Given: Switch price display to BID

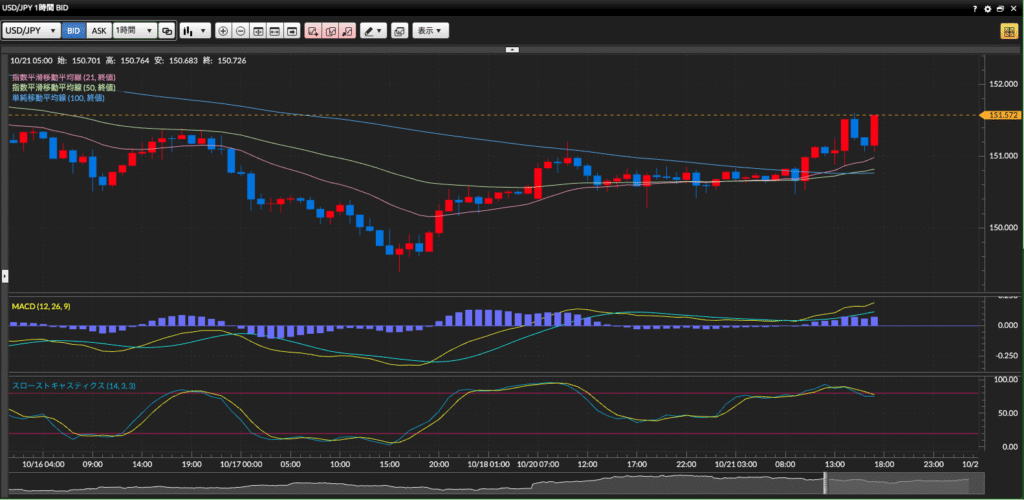Looking at the screenshot, I should (x=73, y=31).
